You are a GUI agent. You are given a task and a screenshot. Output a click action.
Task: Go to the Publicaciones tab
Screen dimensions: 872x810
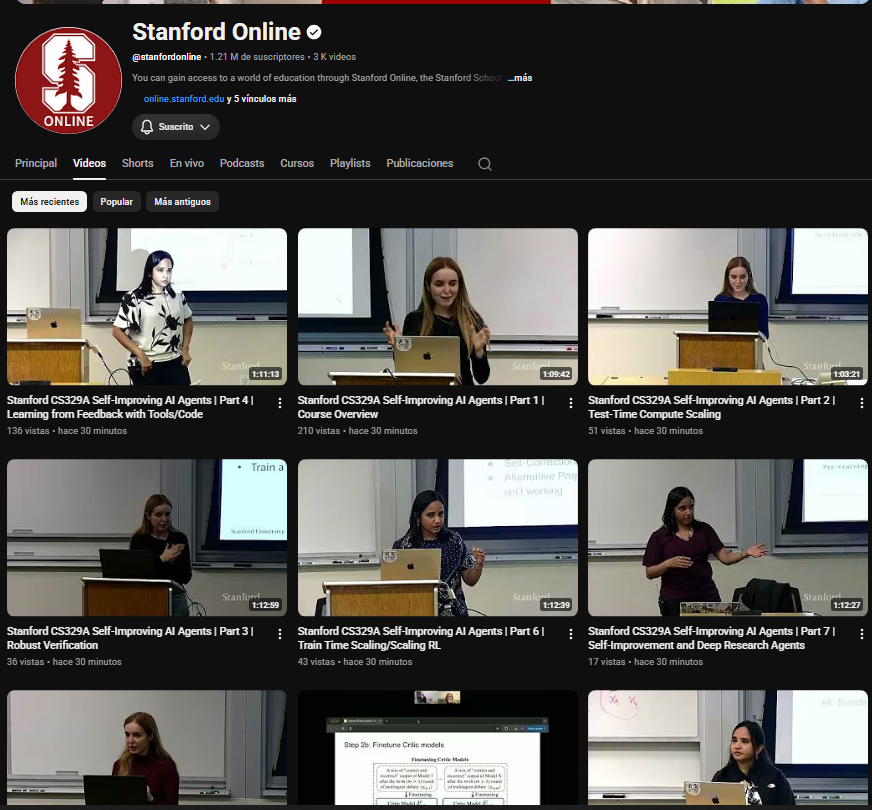coord(420,163)
